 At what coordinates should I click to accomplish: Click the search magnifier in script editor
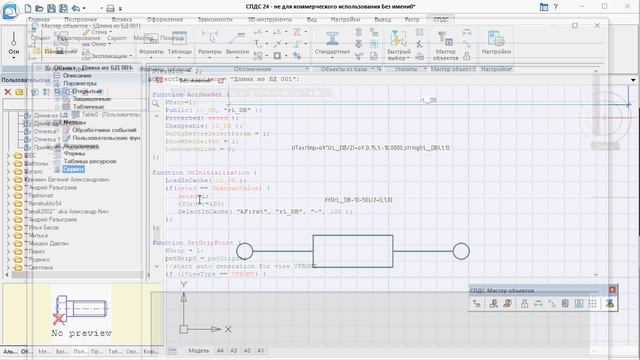pyautogui.click(x=156, y=104)
